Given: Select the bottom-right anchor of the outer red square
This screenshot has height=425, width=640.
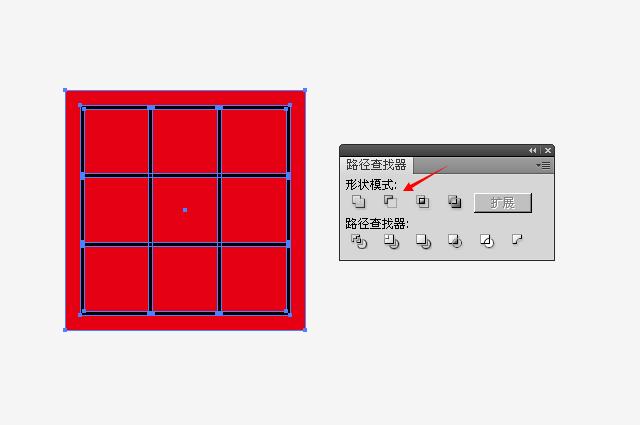Looking at the screenshot, I should coord(305,329).
